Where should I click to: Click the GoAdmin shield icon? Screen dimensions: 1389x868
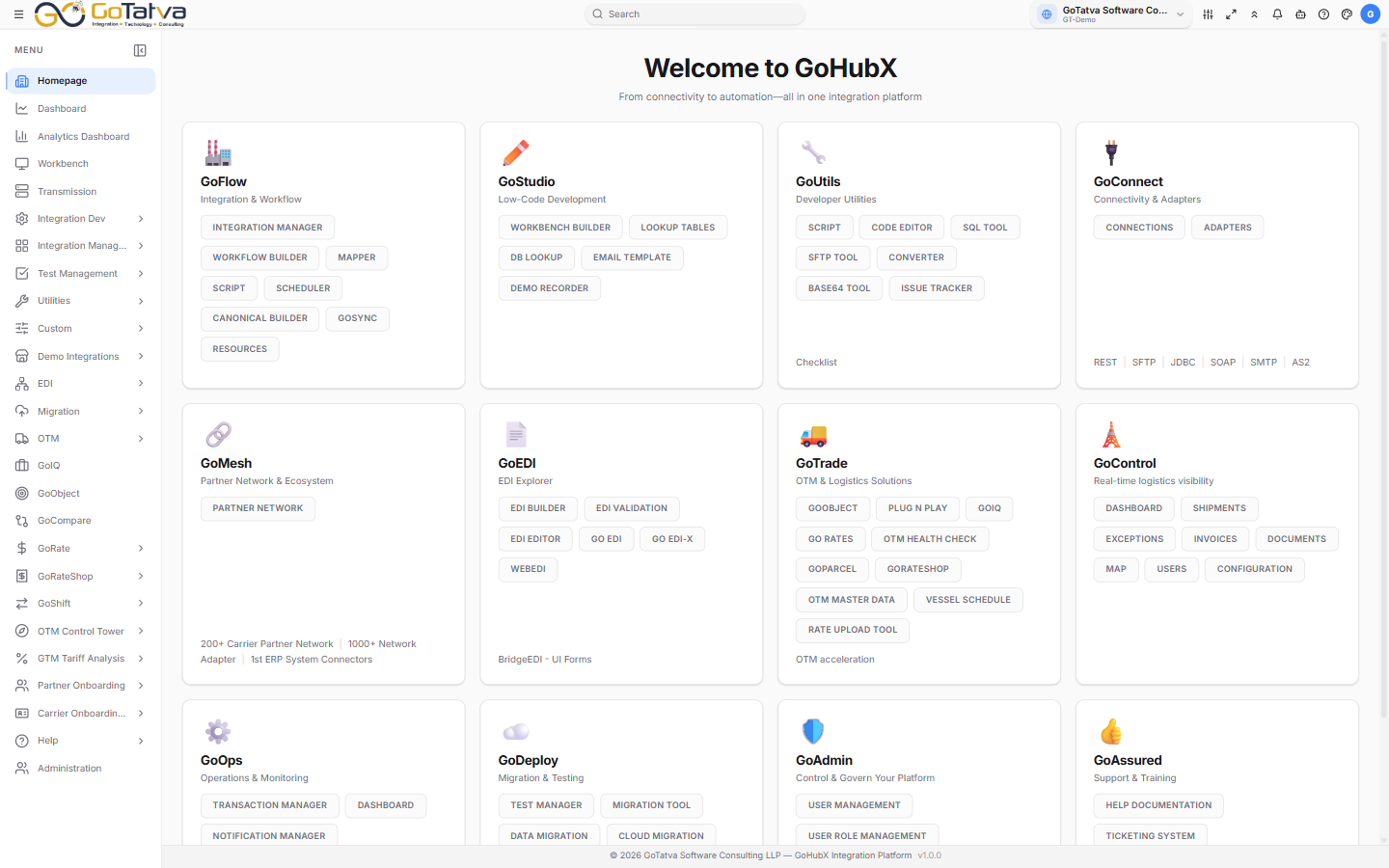pyautogui.click(x=813, y=731)
